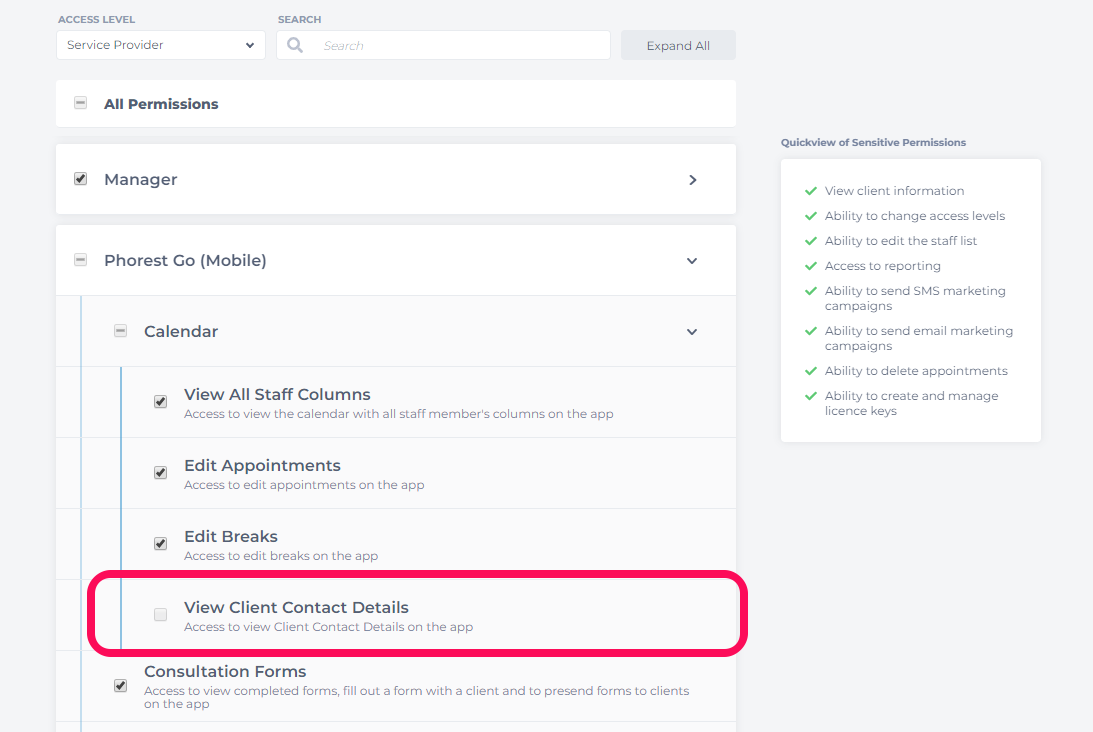Screen dimensions: 1093x732
Task: Click 'Ability to edit the staff list'
Action: (901, 241)
